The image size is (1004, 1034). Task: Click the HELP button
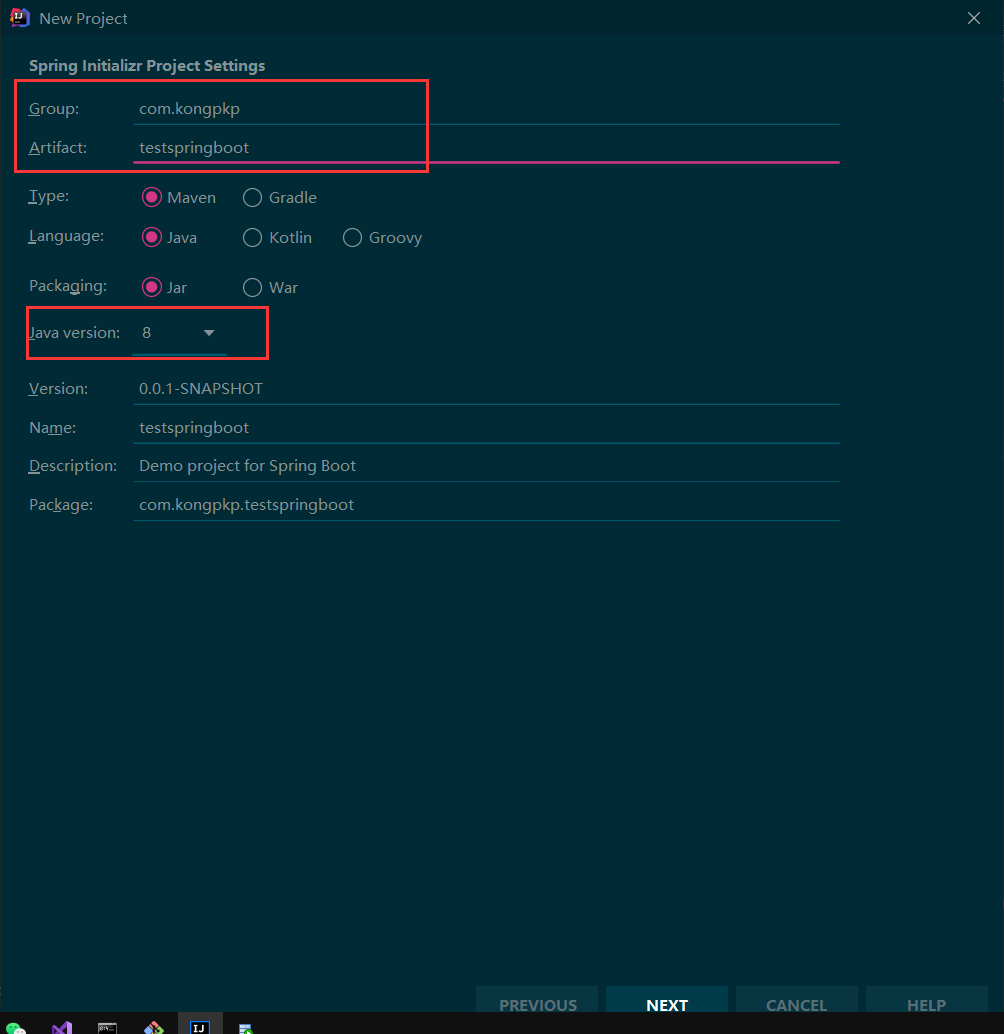926,1001
